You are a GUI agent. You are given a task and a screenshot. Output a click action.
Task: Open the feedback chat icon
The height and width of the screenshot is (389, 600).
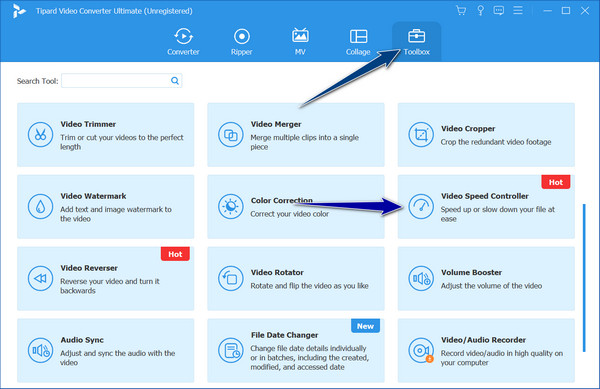tap(499, 11)
